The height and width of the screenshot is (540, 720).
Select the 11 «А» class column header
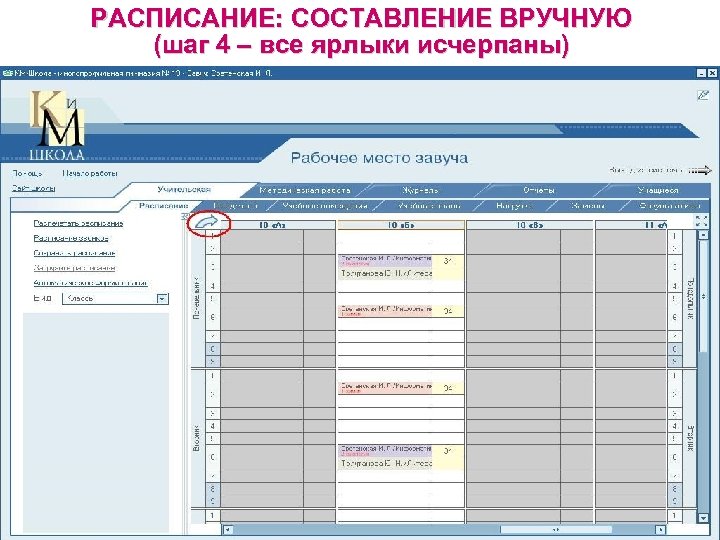click(x=631, y=225)
